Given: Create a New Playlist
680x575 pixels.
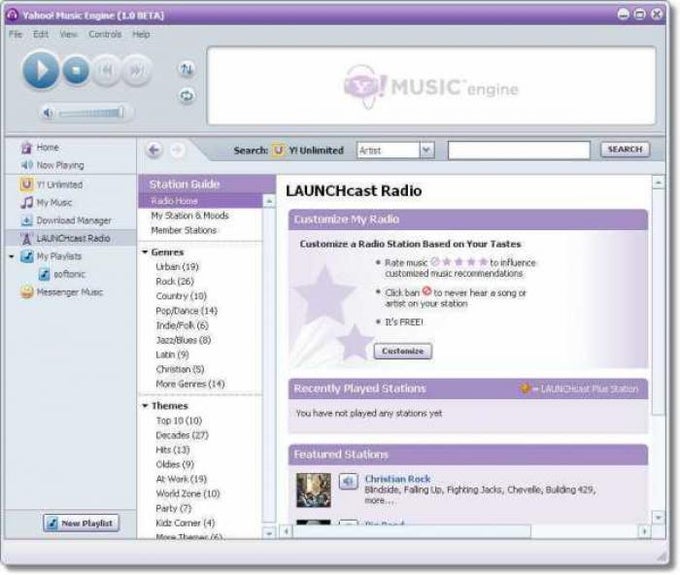Looking at the screenshot, I should click(x=82, y=523).
